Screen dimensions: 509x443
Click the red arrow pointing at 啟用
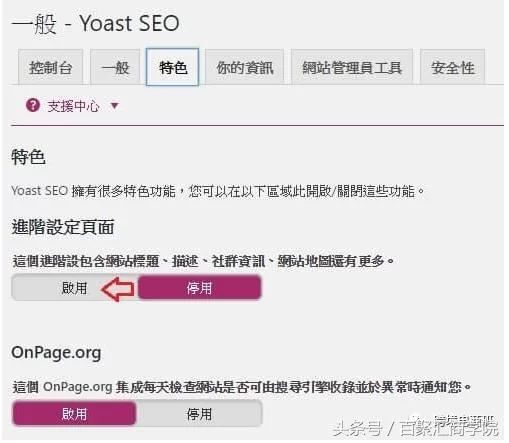(118, 289)
